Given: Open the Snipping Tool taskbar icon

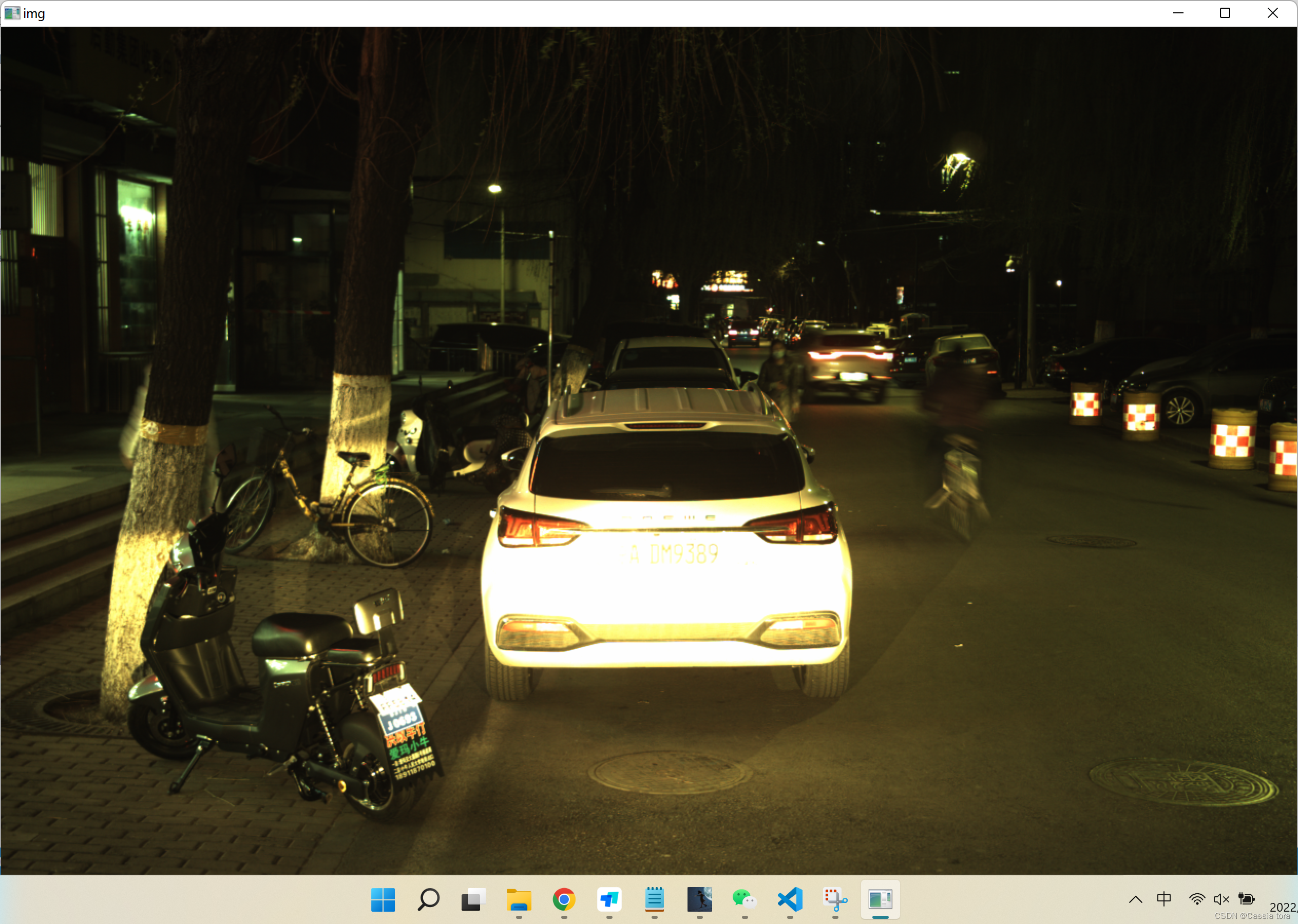Looking at the screenshot, I should click(835, 899).
